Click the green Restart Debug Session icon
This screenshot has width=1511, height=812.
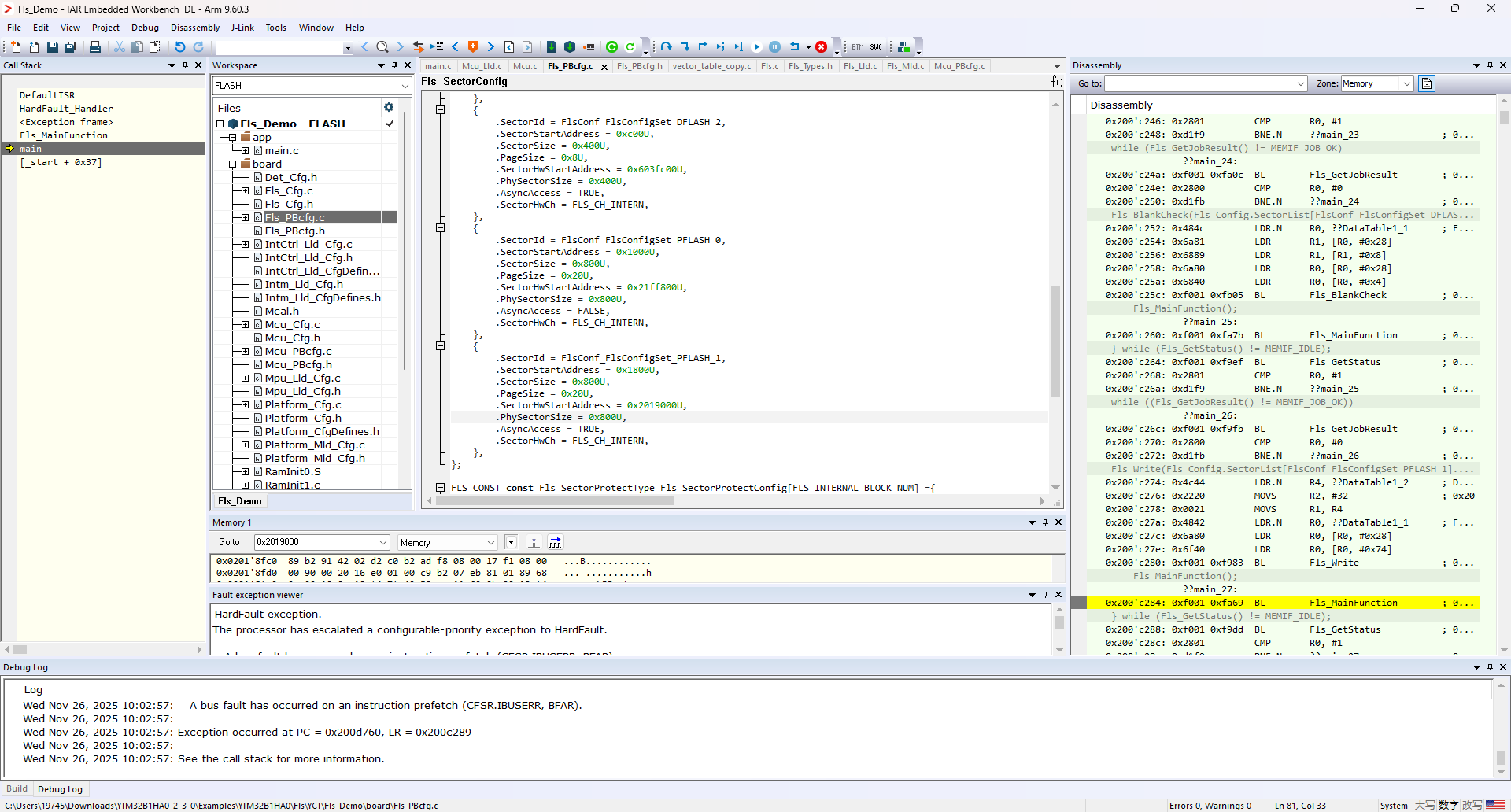tap(611, 47)
